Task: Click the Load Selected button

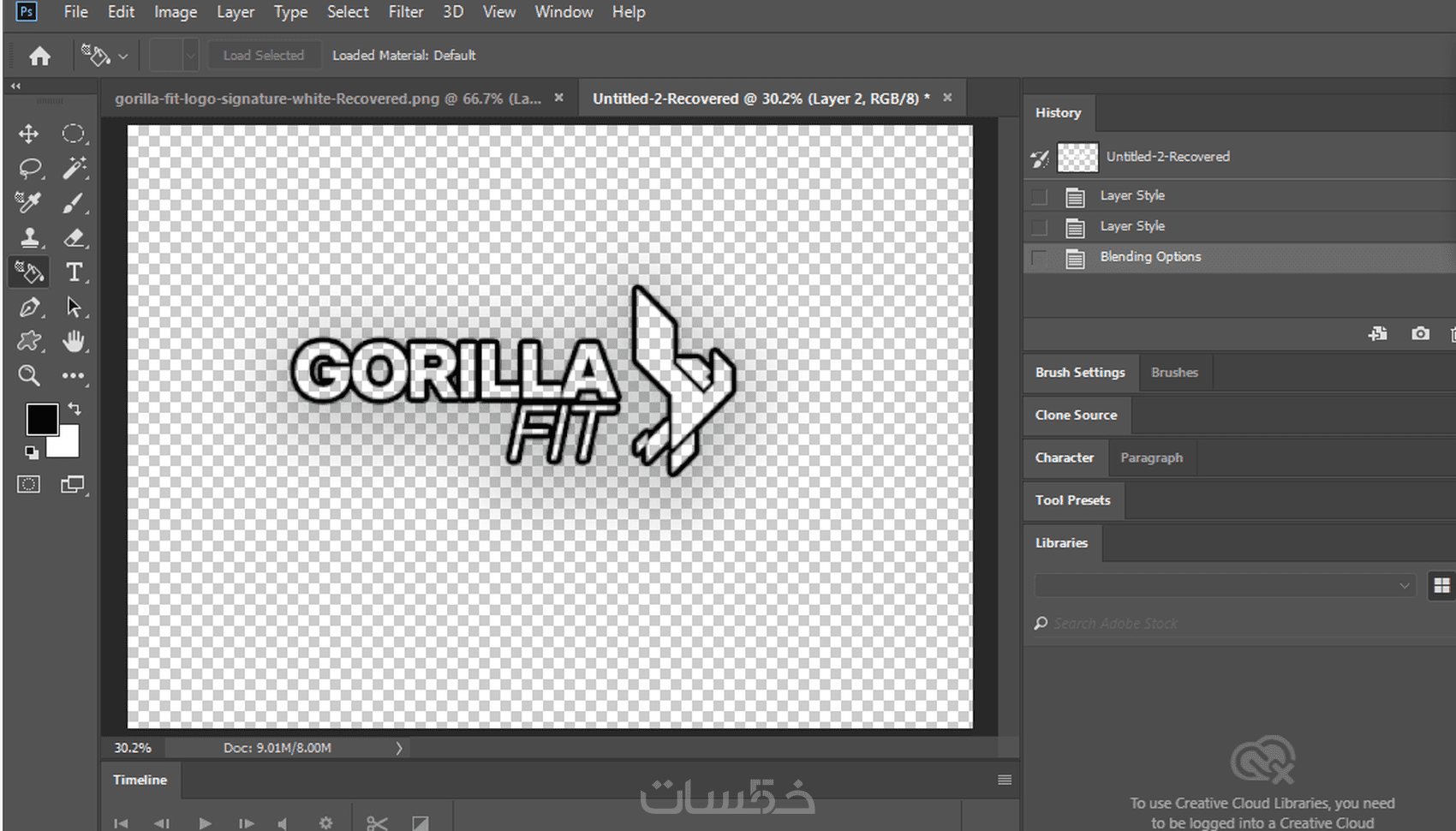Action: [264, 56]
